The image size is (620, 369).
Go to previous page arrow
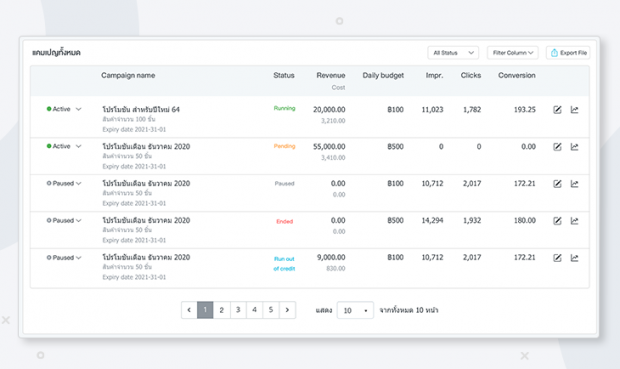(x=189, y=310)
